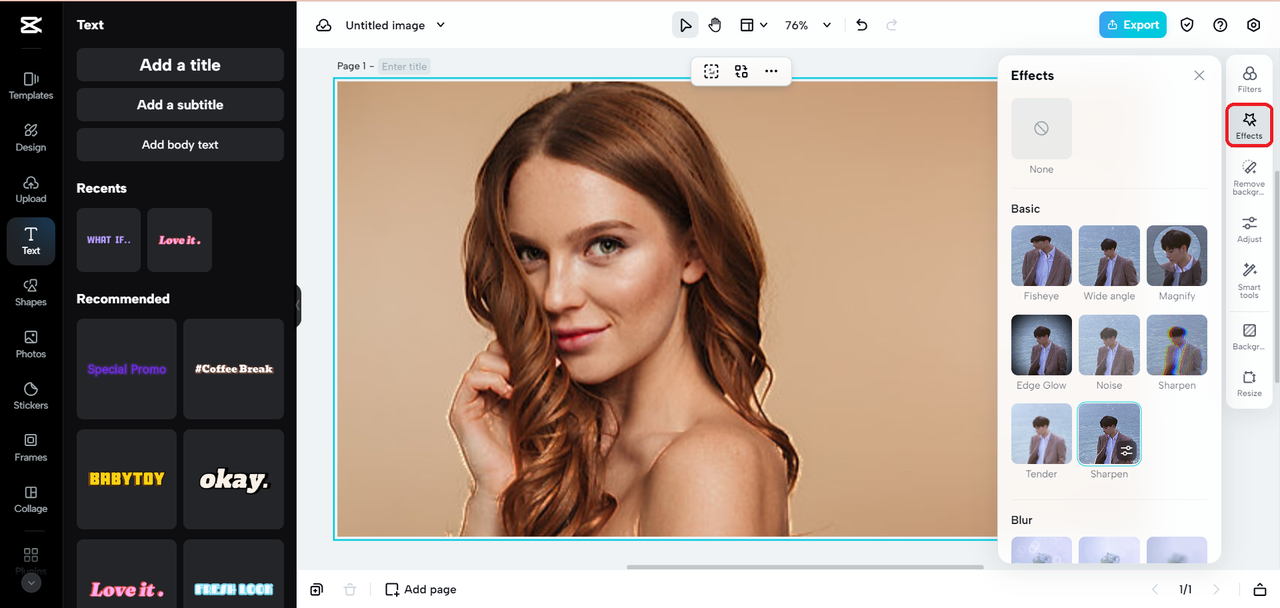The width and height of the screenshot is (1280, 608).
Task: Open the Shapes sidebar panel
Action: click(x=31, y=292)
